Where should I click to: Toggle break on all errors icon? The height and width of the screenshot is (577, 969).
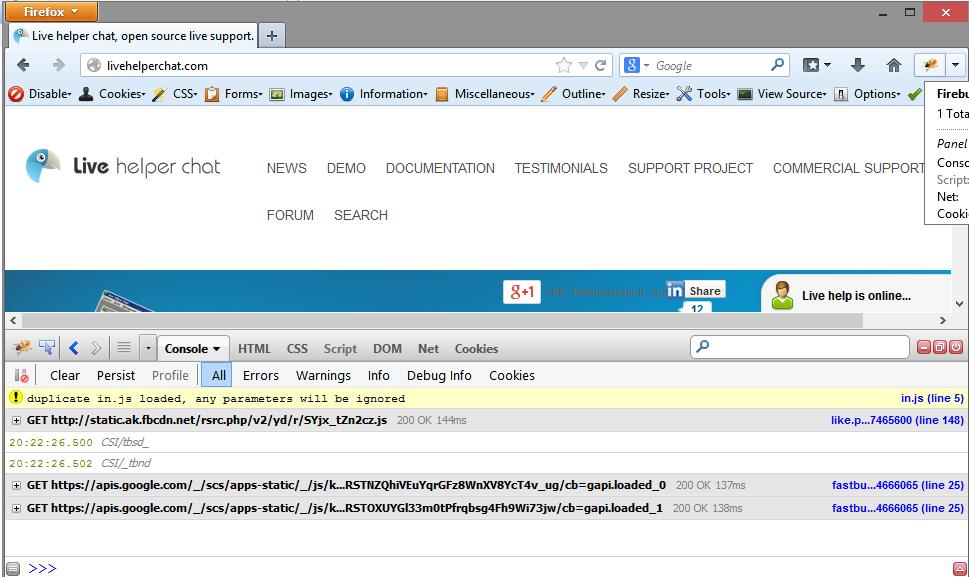tap(22, 375)
